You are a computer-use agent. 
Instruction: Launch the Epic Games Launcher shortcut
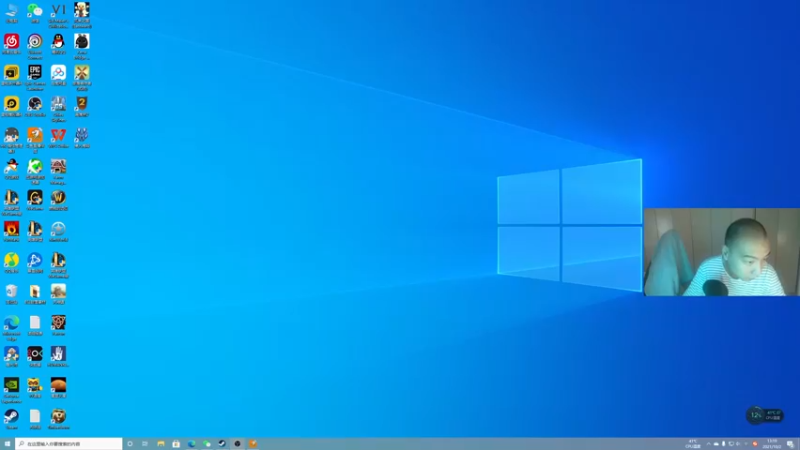coord(35,77)
